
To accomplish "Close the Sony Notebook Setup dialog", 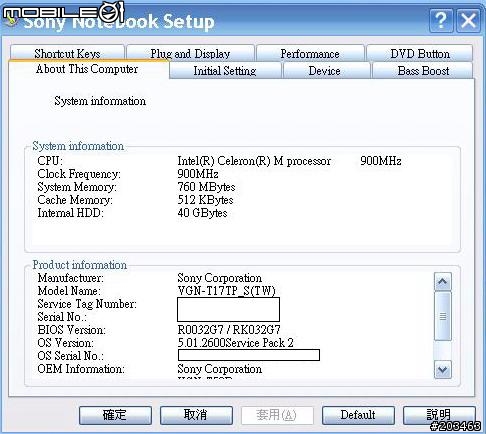I will [468, 21].
